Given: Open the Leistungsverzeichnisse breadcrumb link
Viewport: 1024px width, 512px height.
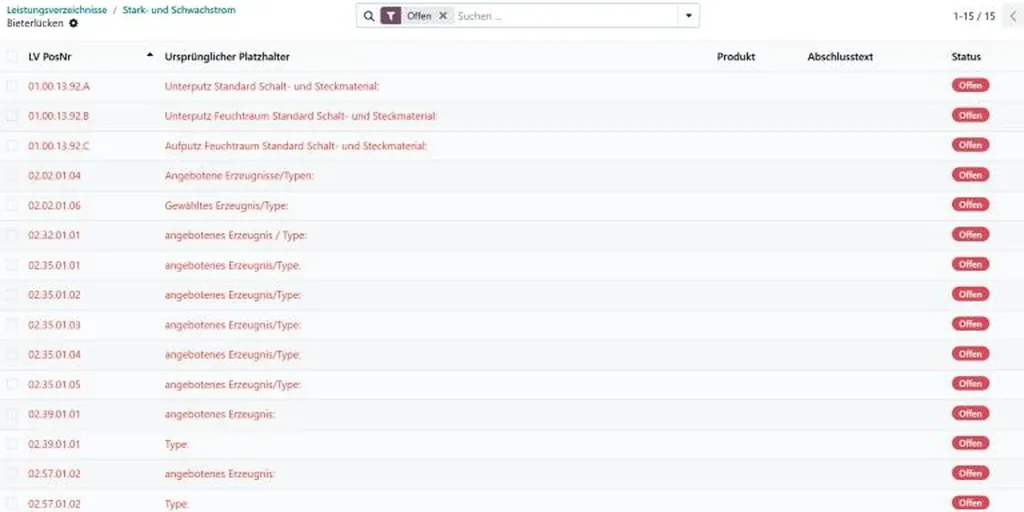Looking at the screenshot, I should point(57,10).
